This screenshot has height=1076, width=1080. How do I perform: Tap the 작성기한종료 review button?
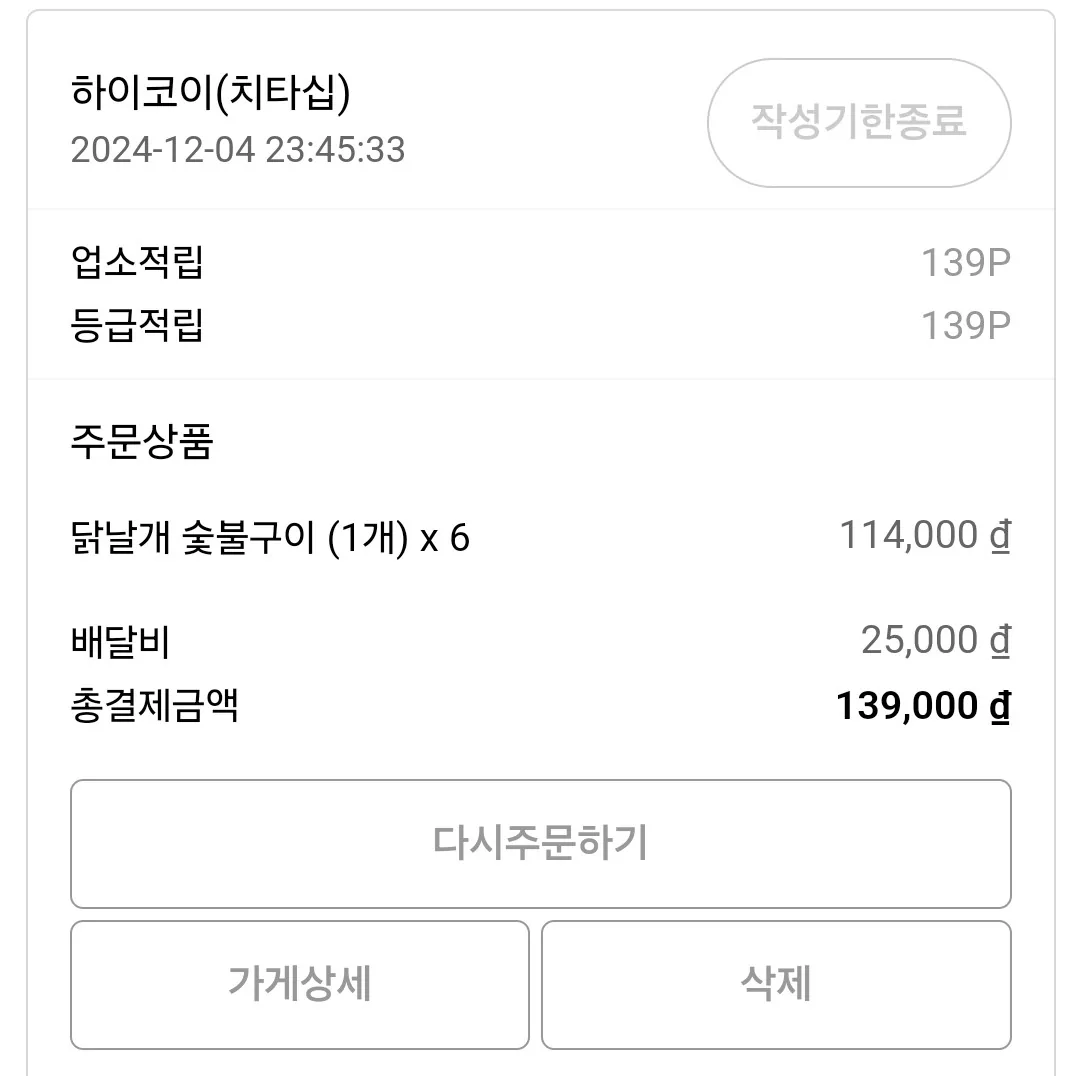pos(859,123)
